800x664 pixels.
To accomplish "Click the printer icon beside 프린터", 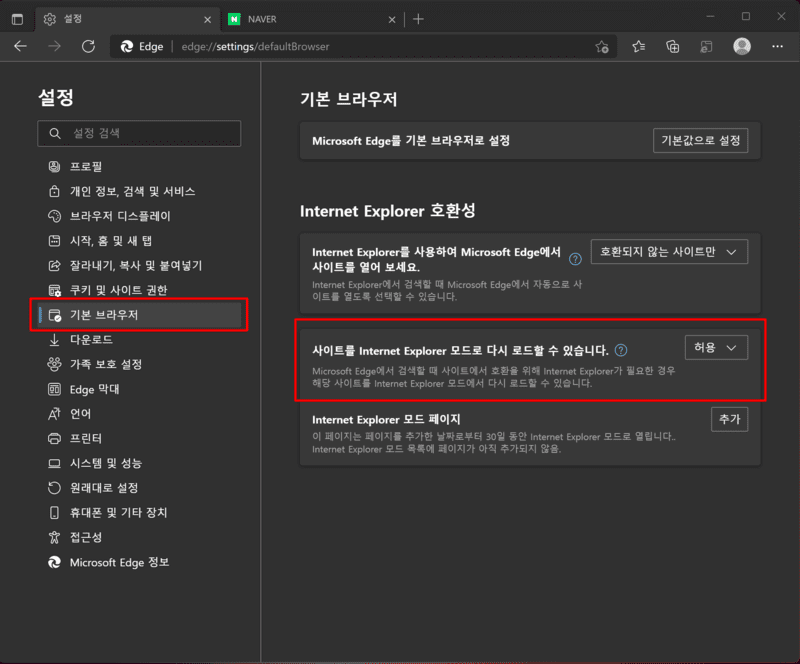I will point(54,438).
